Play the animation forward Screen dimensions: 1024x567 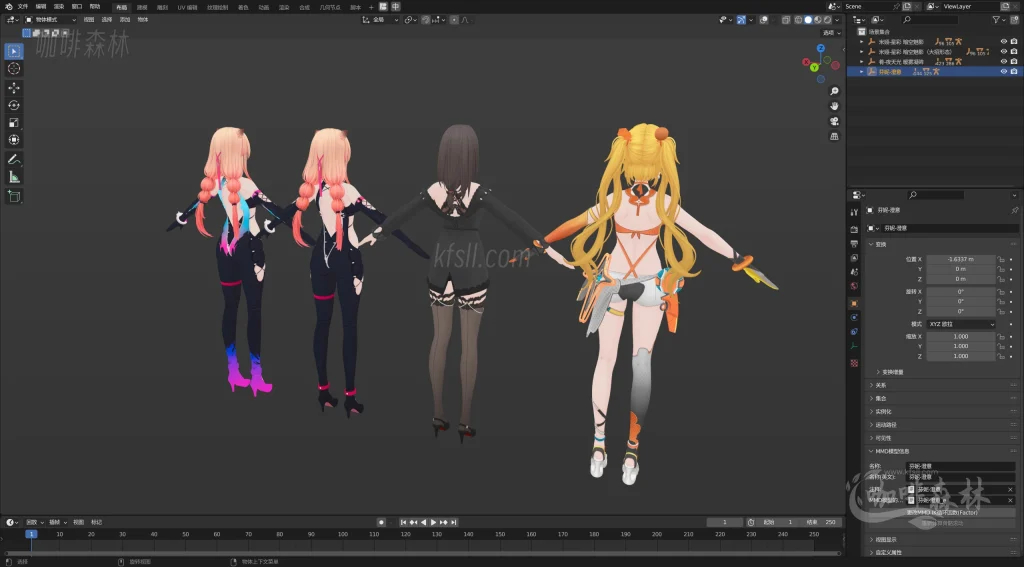pyautogui.click(x=434, y=522)
